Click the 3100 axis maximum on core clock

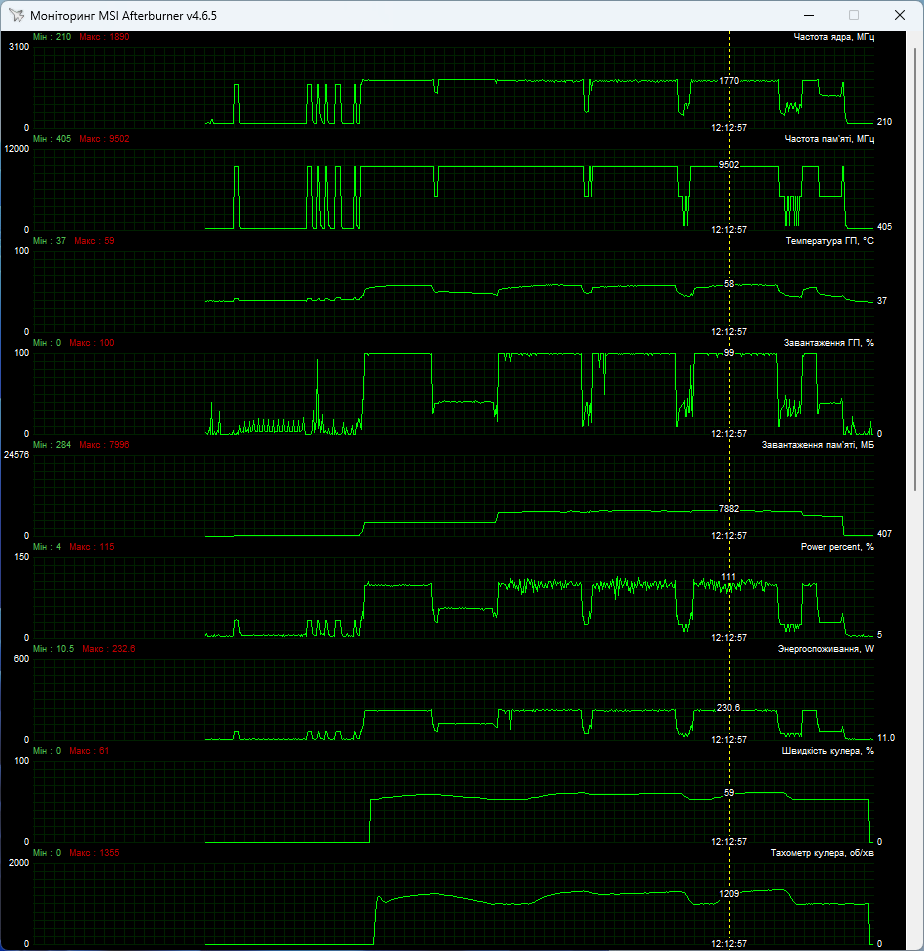click(x=19, y=47)
